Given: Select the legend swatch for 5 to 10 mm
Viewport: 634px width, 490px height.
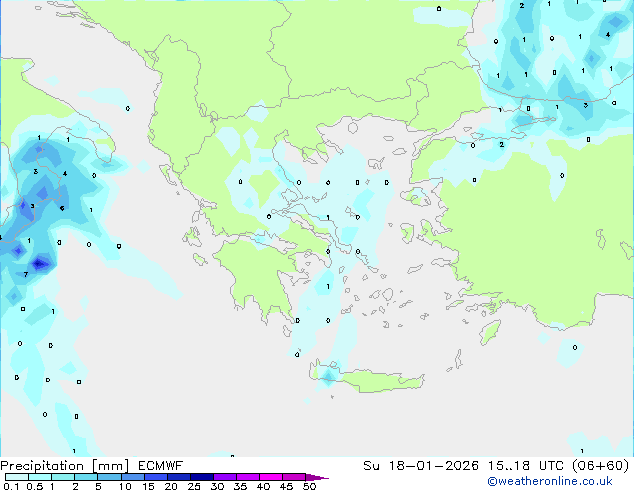Looking at the screenshot, I should (109, 477).
